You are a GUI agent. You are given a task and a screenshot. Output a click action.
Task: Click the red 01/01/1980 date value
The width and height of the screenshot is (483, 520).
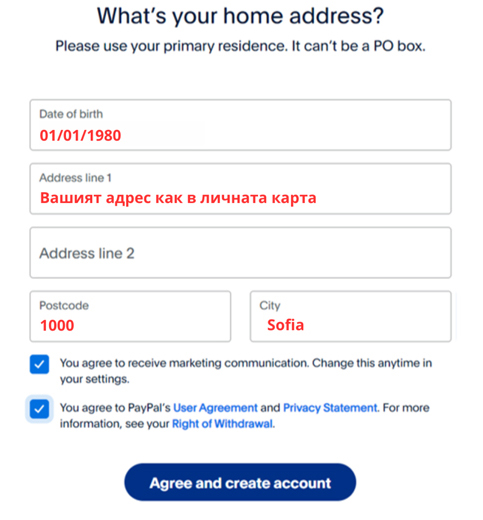point(80,135)
